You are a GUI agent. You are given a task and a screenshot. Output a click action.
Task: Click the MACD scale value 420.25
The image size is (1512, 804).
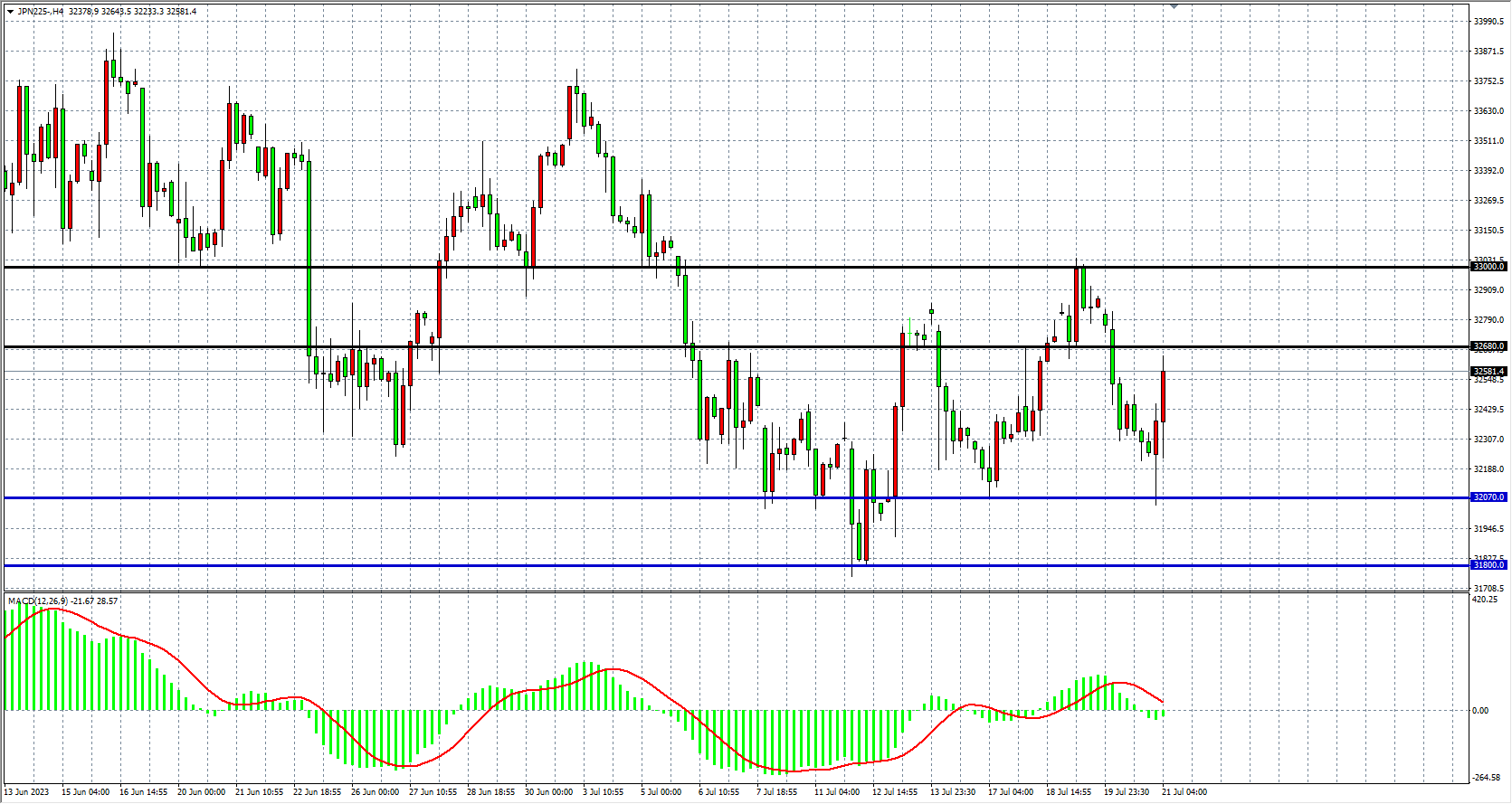coord(1485,600)
